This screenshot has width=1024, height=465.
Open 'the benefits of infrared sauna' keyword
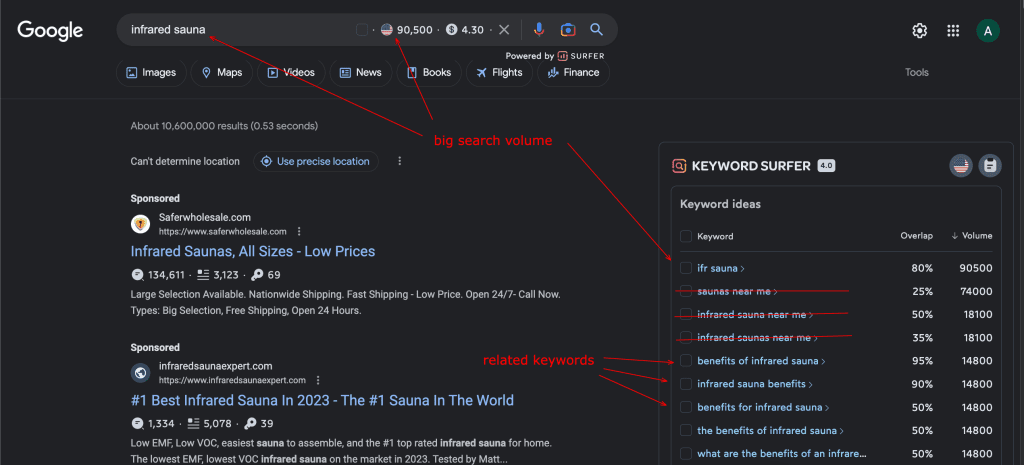771,430
